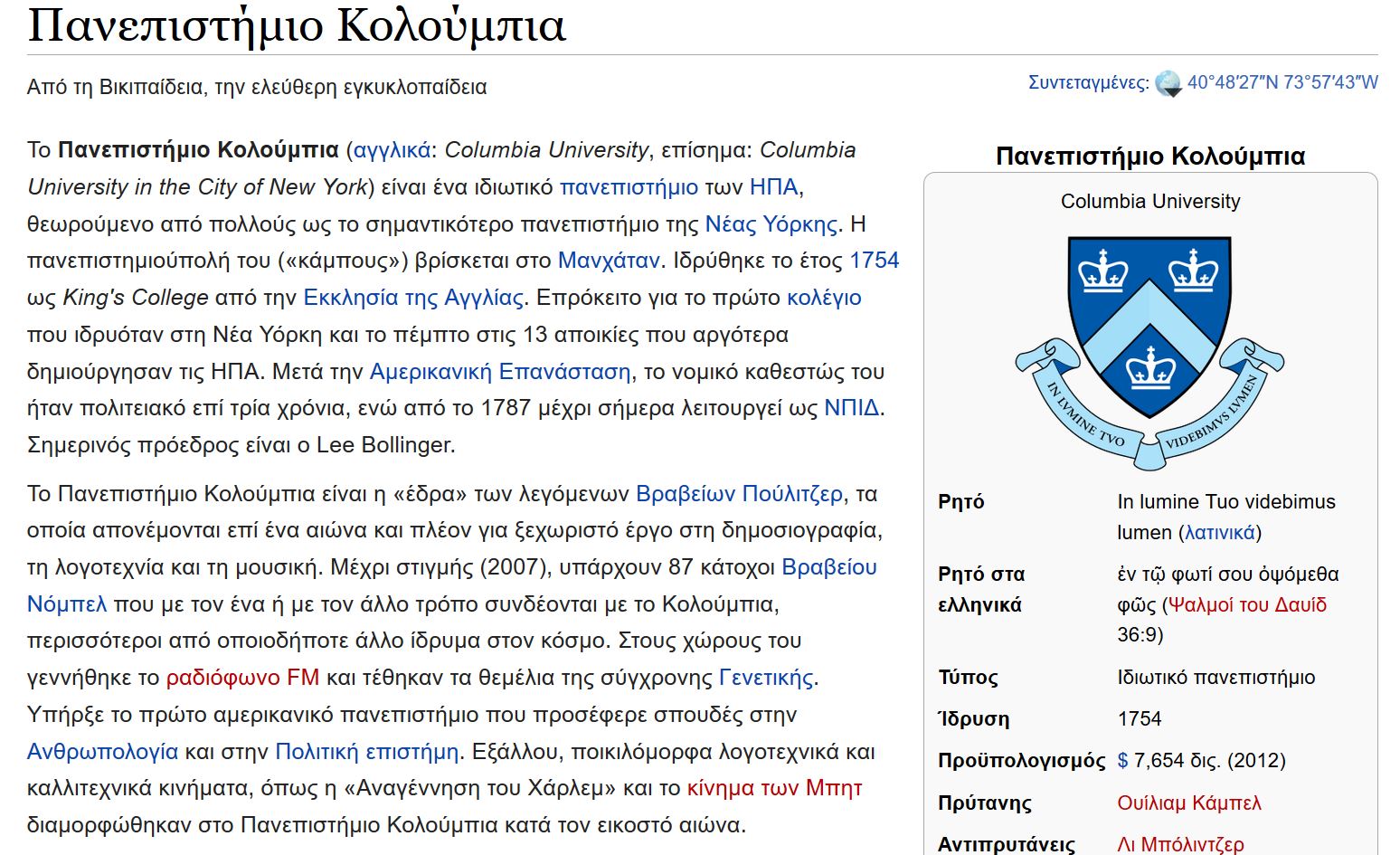Viewport: 1400px width, 855px height.
Task: Click the motto text In lumine Tuo videbimus
Action: (x=1225, y=501)
